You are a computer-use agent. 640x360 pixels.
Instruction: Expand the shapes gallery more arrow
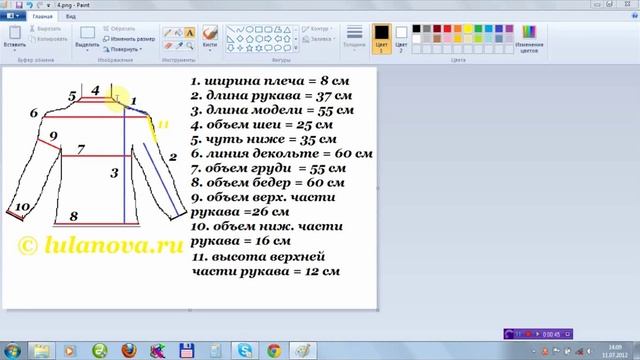click(296, 48)
